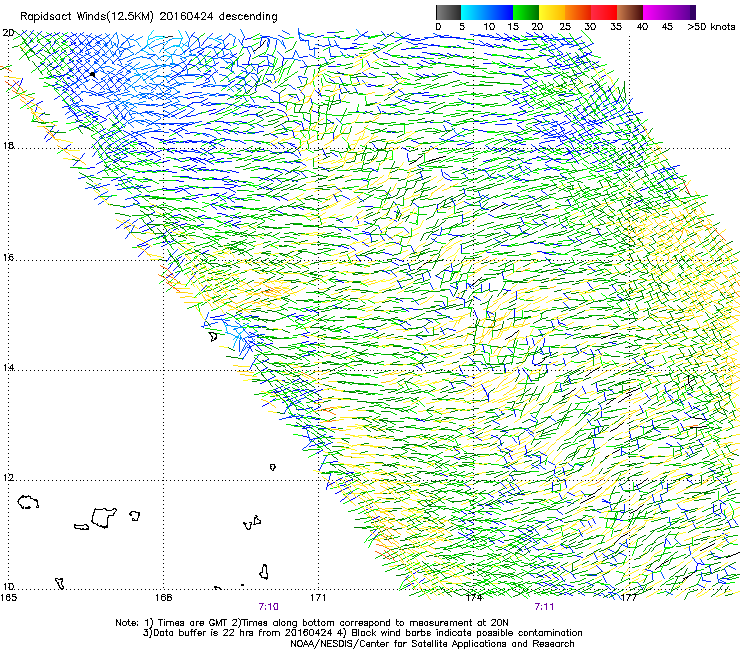The width and height of the screenshot is (740, 650).
Task: Click the magenta 40-45 knots legend swatch
Action: click(x=656, y=12)
